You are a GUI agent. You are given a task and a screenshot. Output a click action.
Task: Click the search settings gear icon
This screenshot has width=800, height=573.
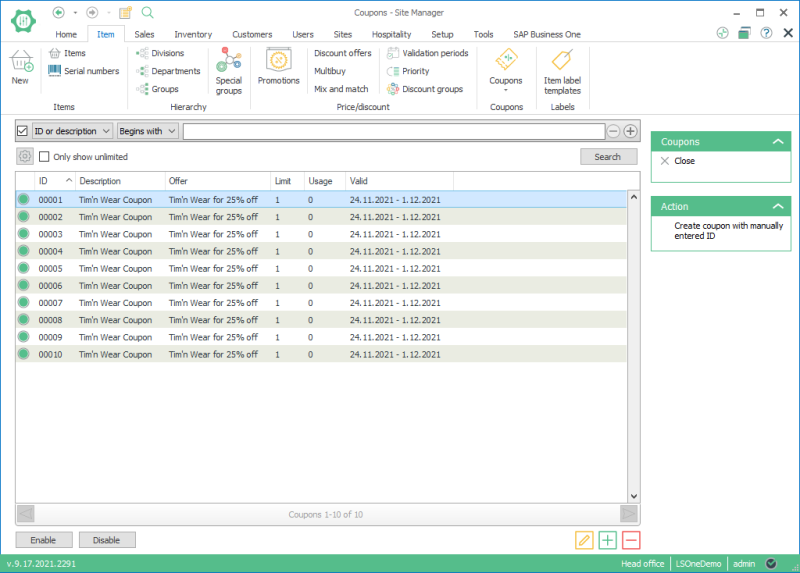[24, 156]
